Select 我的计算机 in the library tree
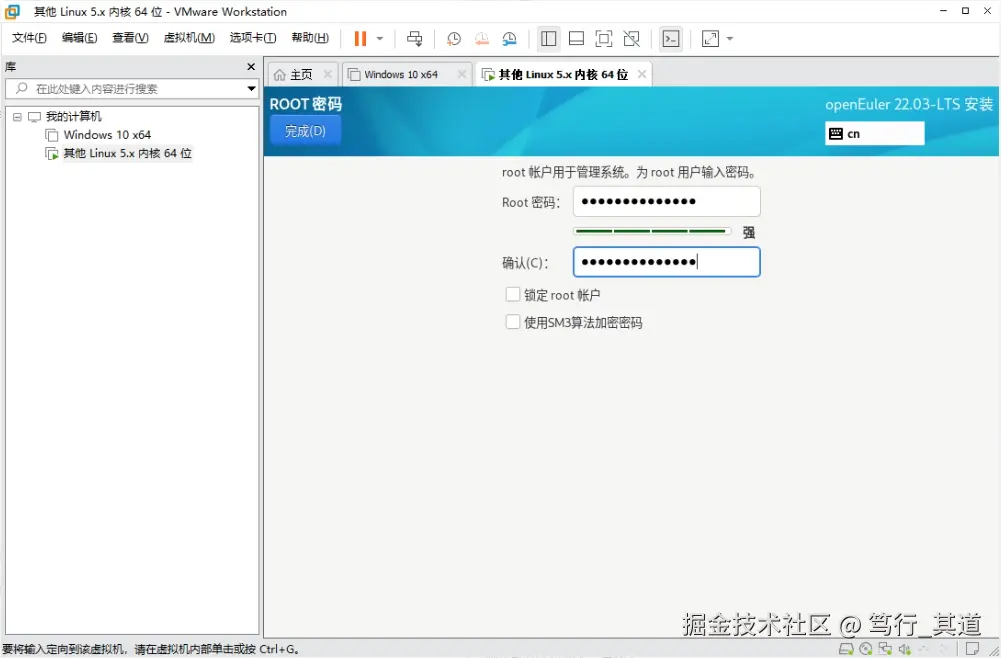 point(73,116)
